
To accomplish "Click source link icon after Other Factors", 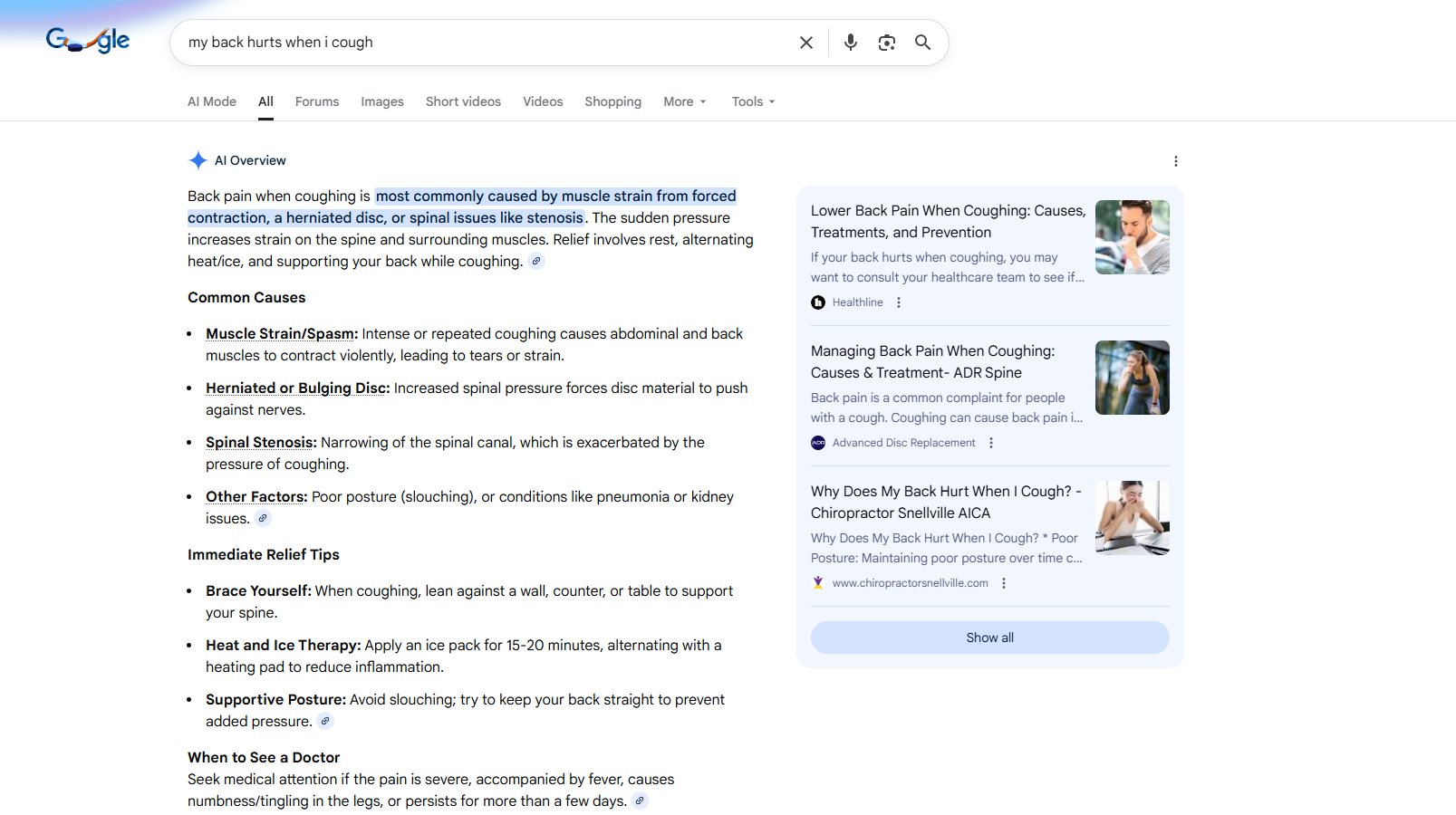I will 263,519.
